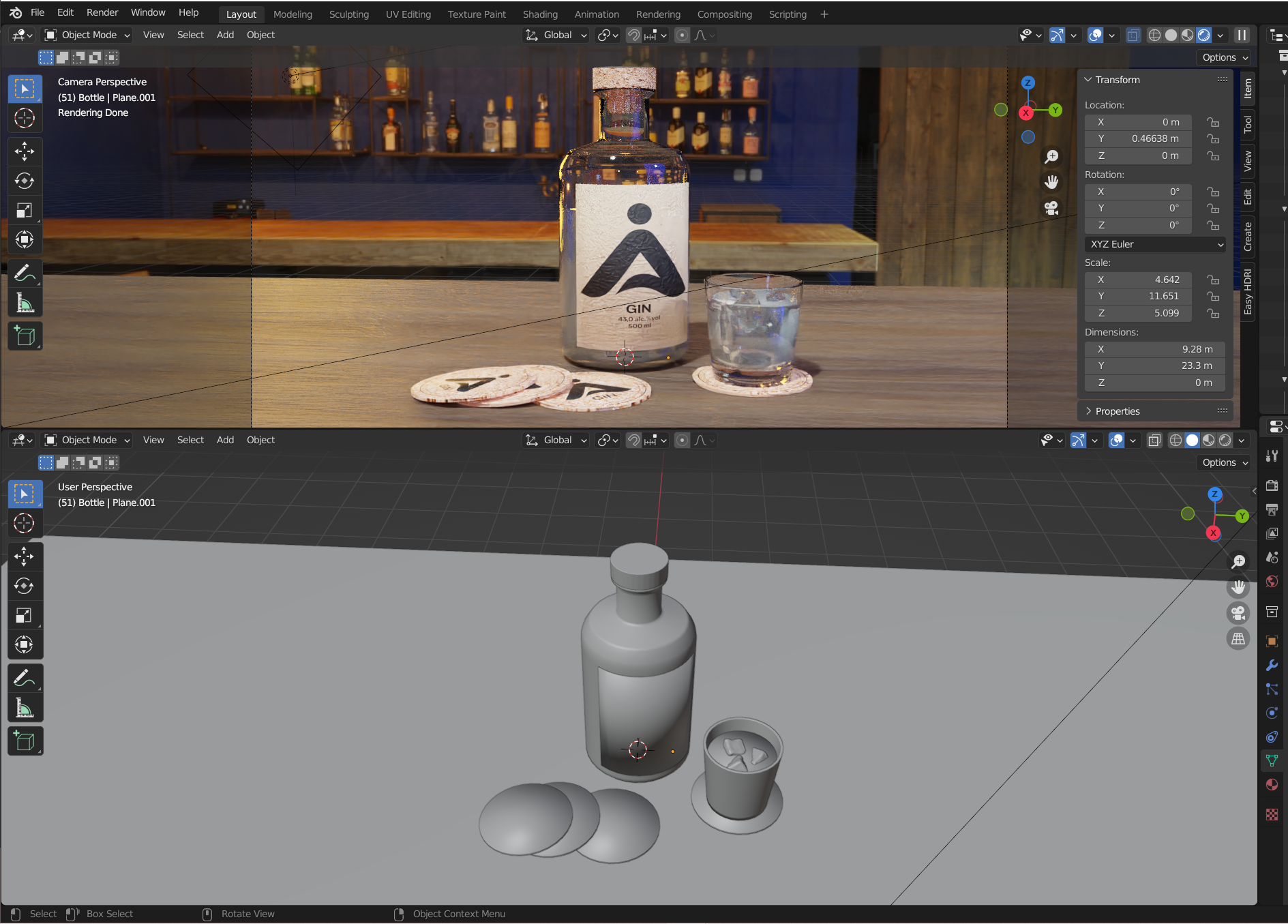Open the Object Mode dropdown
Image resolution: width=1288 pixels, height=924 pixels.
click(85, 35)
